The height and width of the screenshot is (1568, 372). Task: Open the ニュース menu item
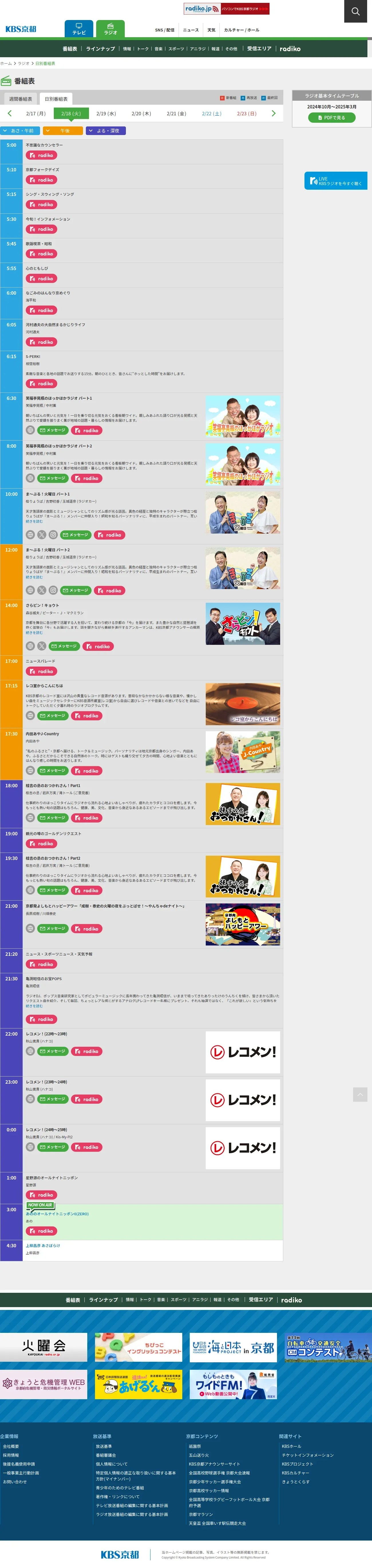coord(191,30)
